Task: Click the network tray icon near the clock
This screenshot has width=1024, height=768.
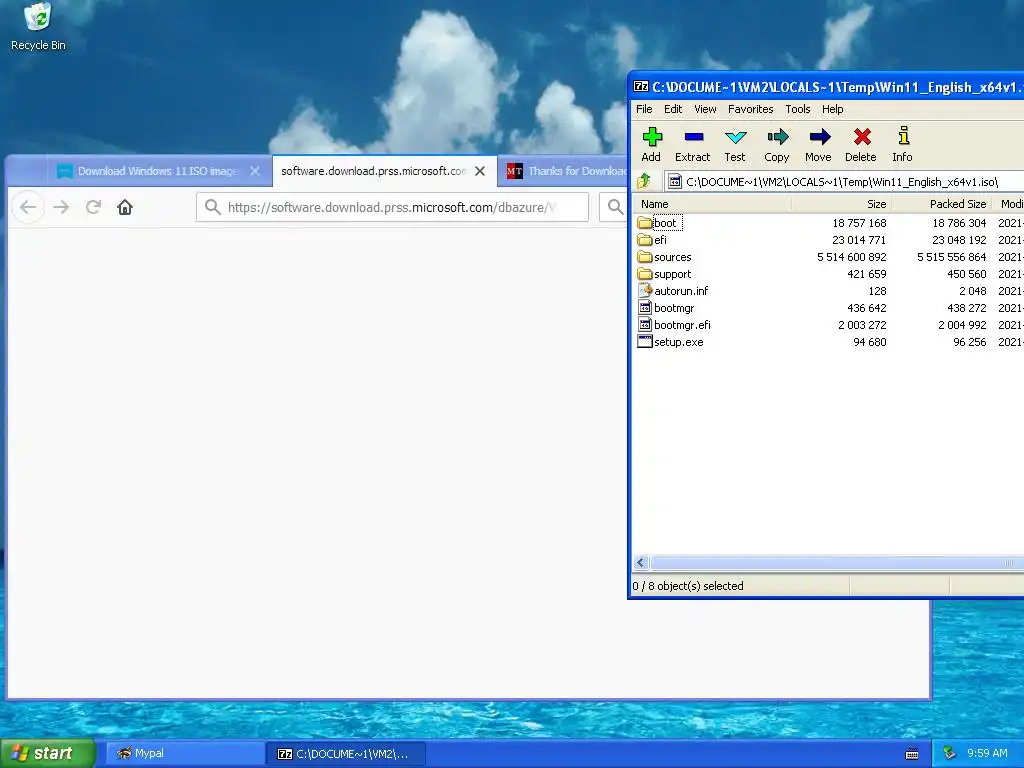Action: [x=950, y=753]
